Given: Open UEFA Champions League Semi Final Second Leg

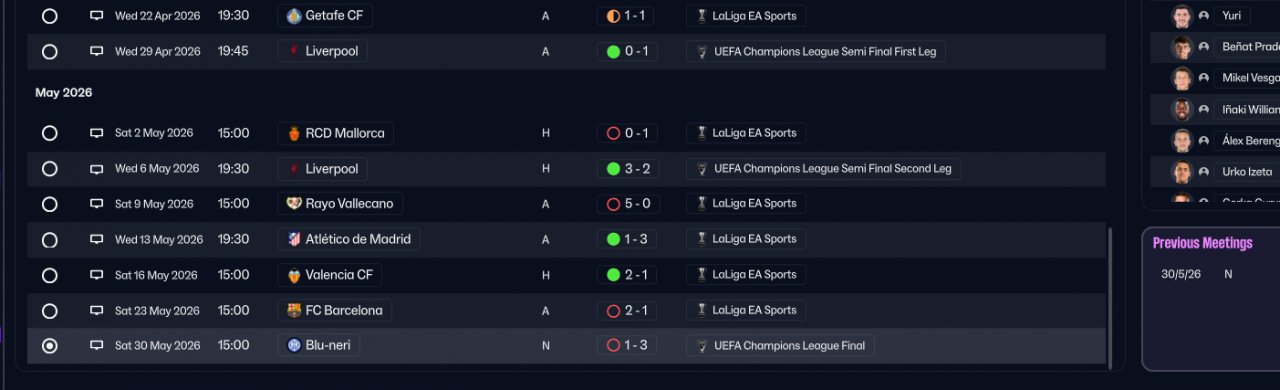Looking at the screenshot, I should point(824,169).
